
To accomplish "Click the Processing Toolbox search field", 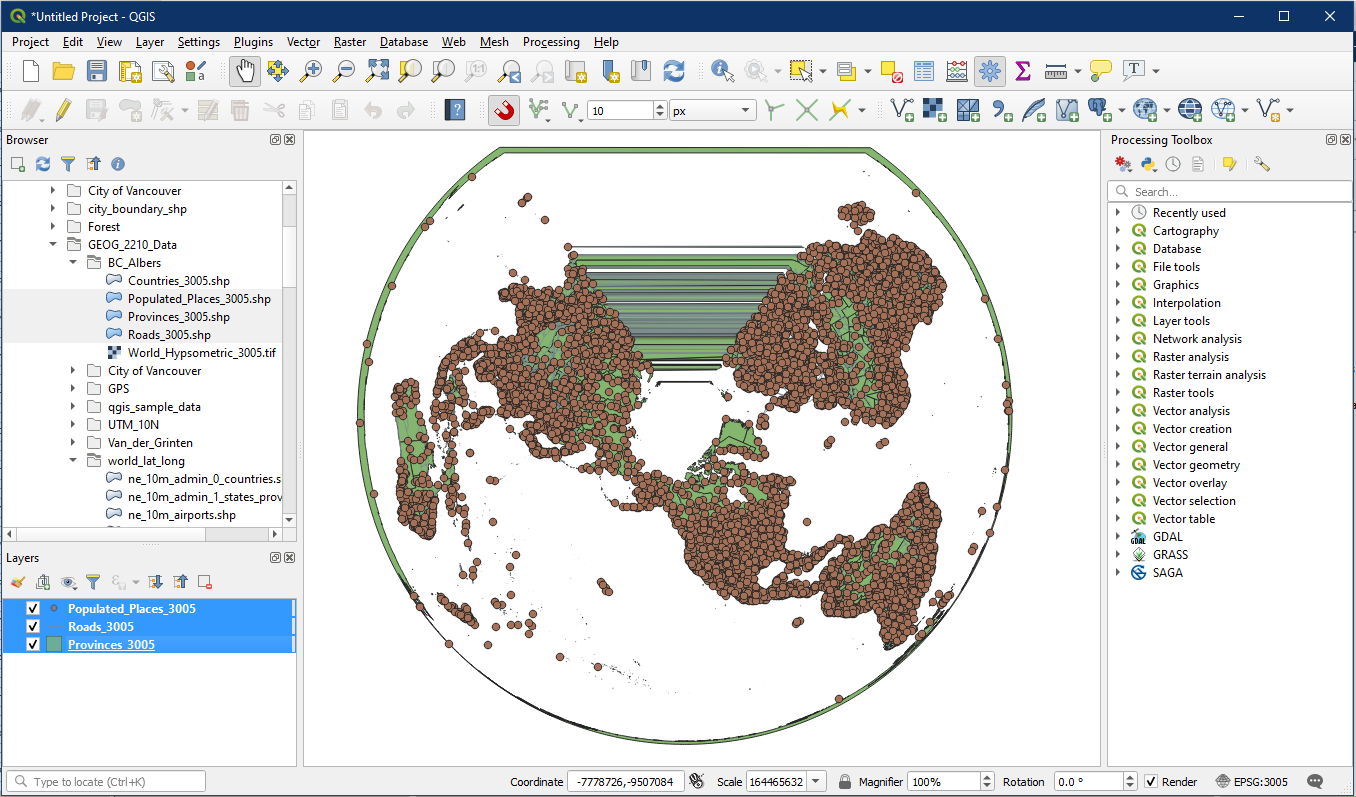I will coord(1230,191).
